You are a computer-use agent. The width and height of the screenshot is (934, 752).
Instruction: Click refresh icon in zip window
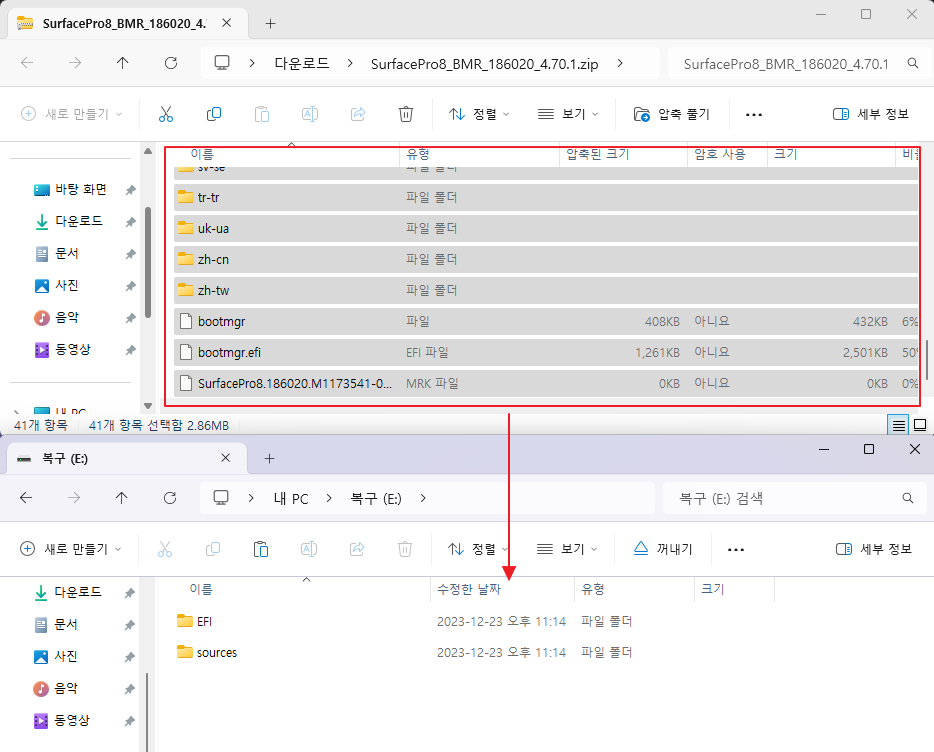pyautogui.click(x=171, y=63)
